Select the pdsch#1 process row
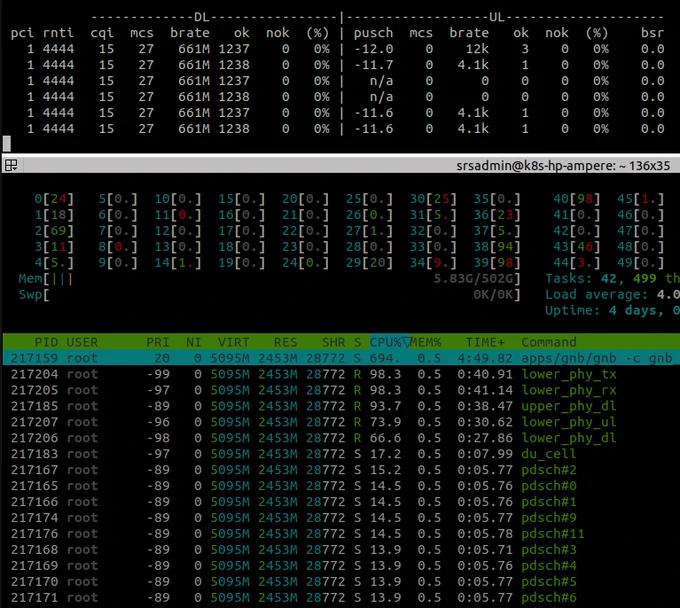This screenshot has height=608, width=680. pyautogui.click(x=341, y=502)
